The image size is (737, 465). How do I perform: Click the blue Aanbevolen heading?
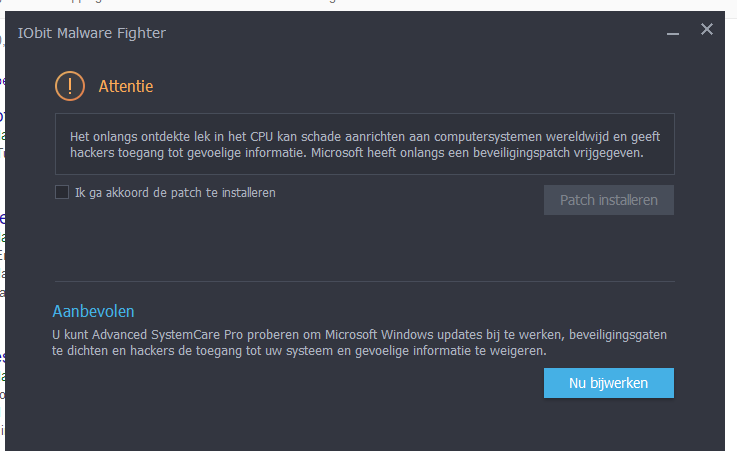click(93, 311)
